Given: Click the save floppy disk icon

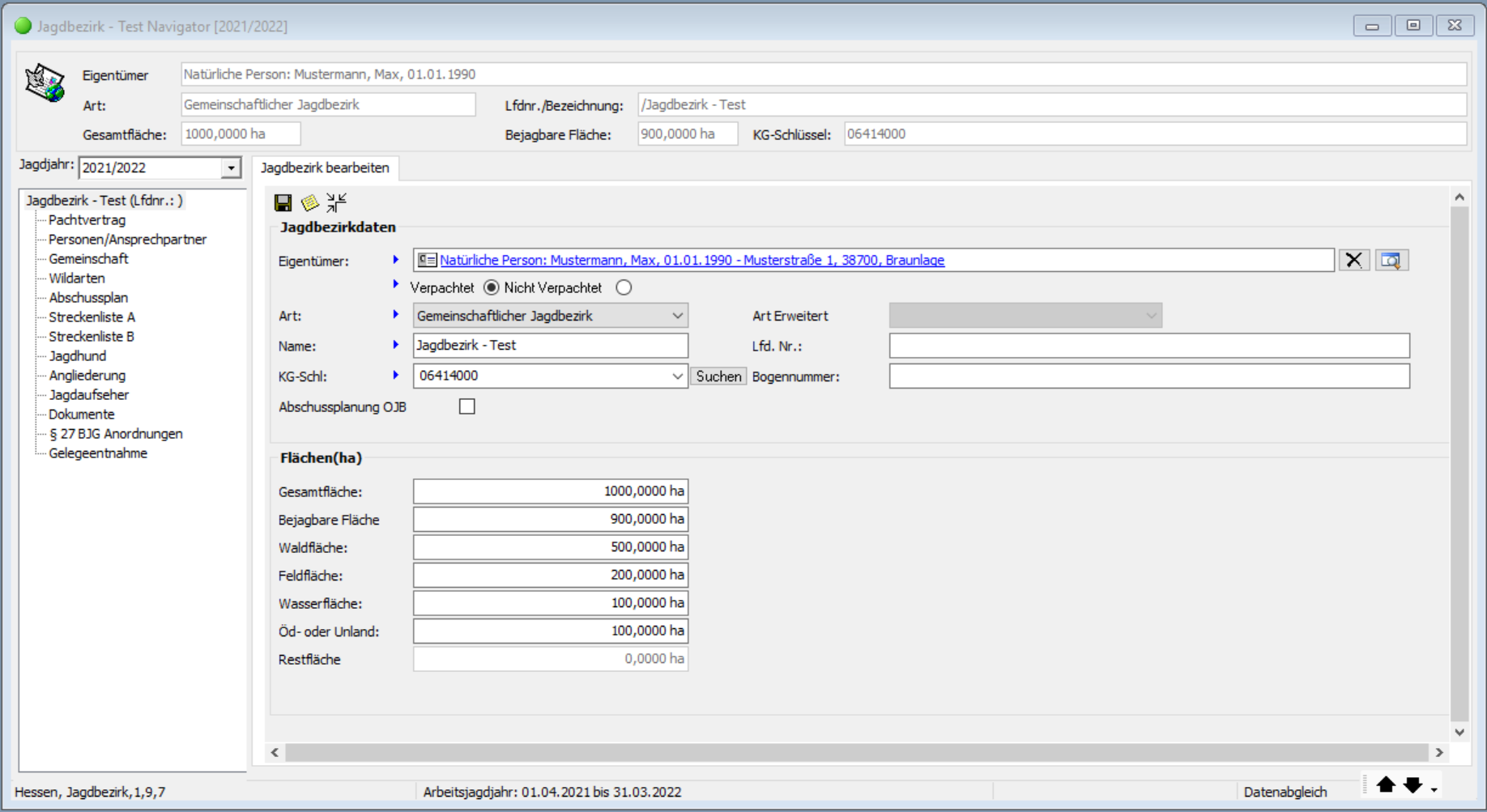Looking at the screenshot, I should tap(283, 202).
